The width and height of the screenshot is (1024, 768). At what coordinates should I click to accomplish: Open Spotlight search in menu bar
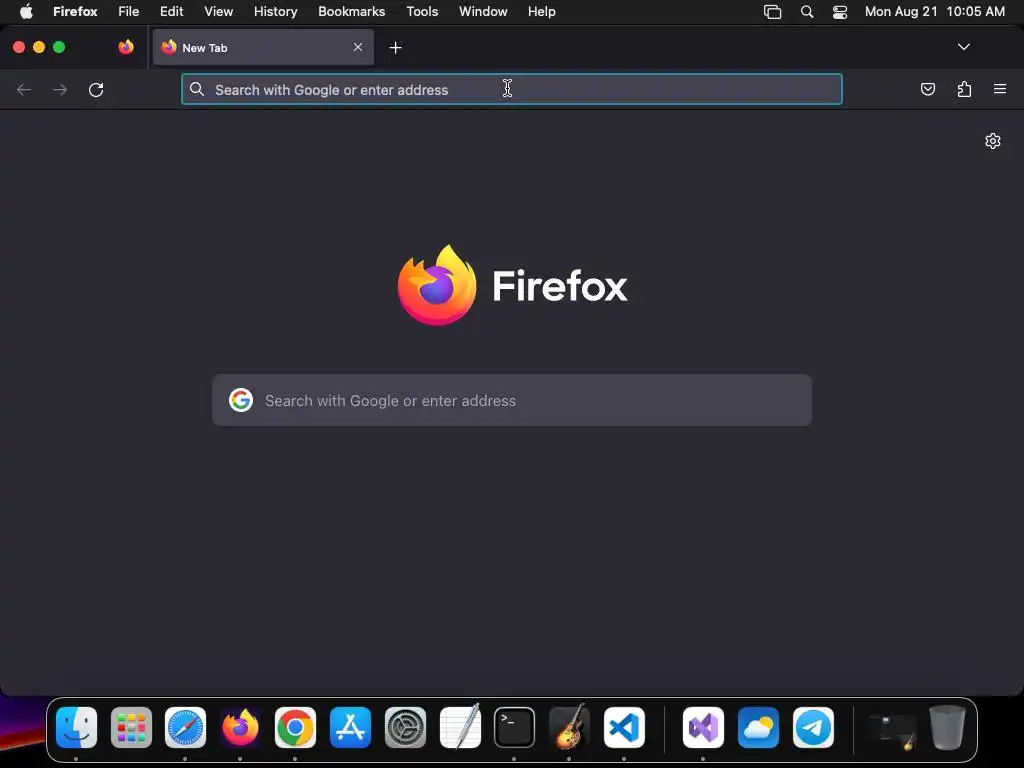(807, 11)
